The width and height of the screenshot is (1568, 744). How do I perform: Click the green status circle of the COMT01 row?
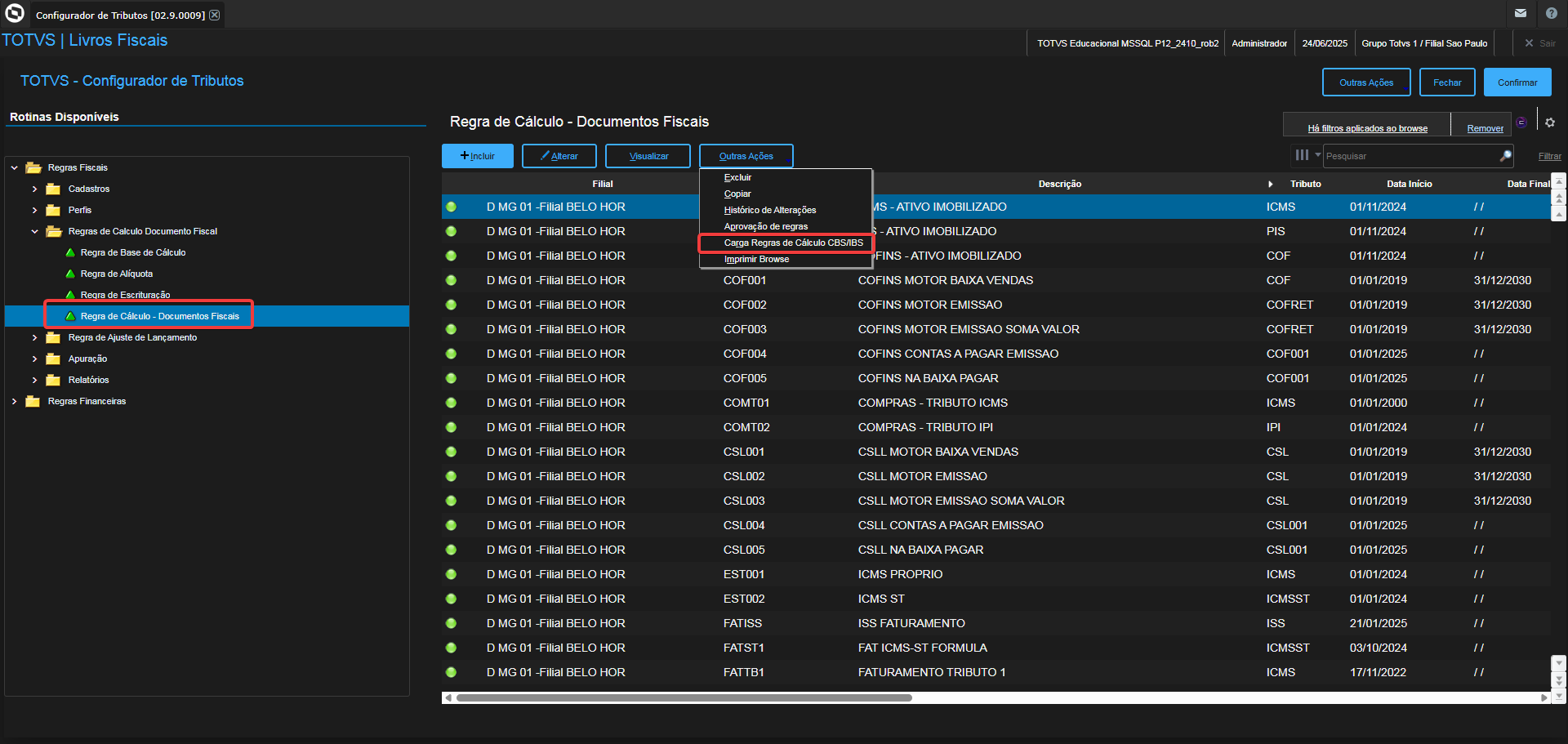coord(451,403)
